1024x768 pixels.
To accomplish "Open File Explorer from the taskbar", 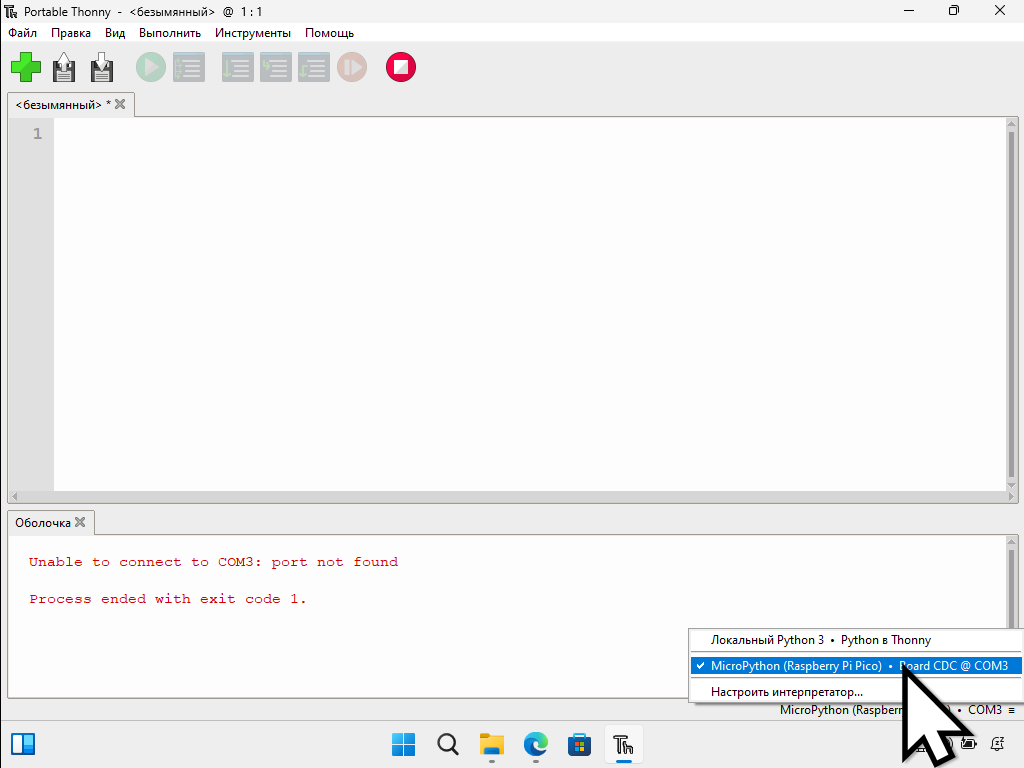I will pyautogui.click(x=492, y=744).
